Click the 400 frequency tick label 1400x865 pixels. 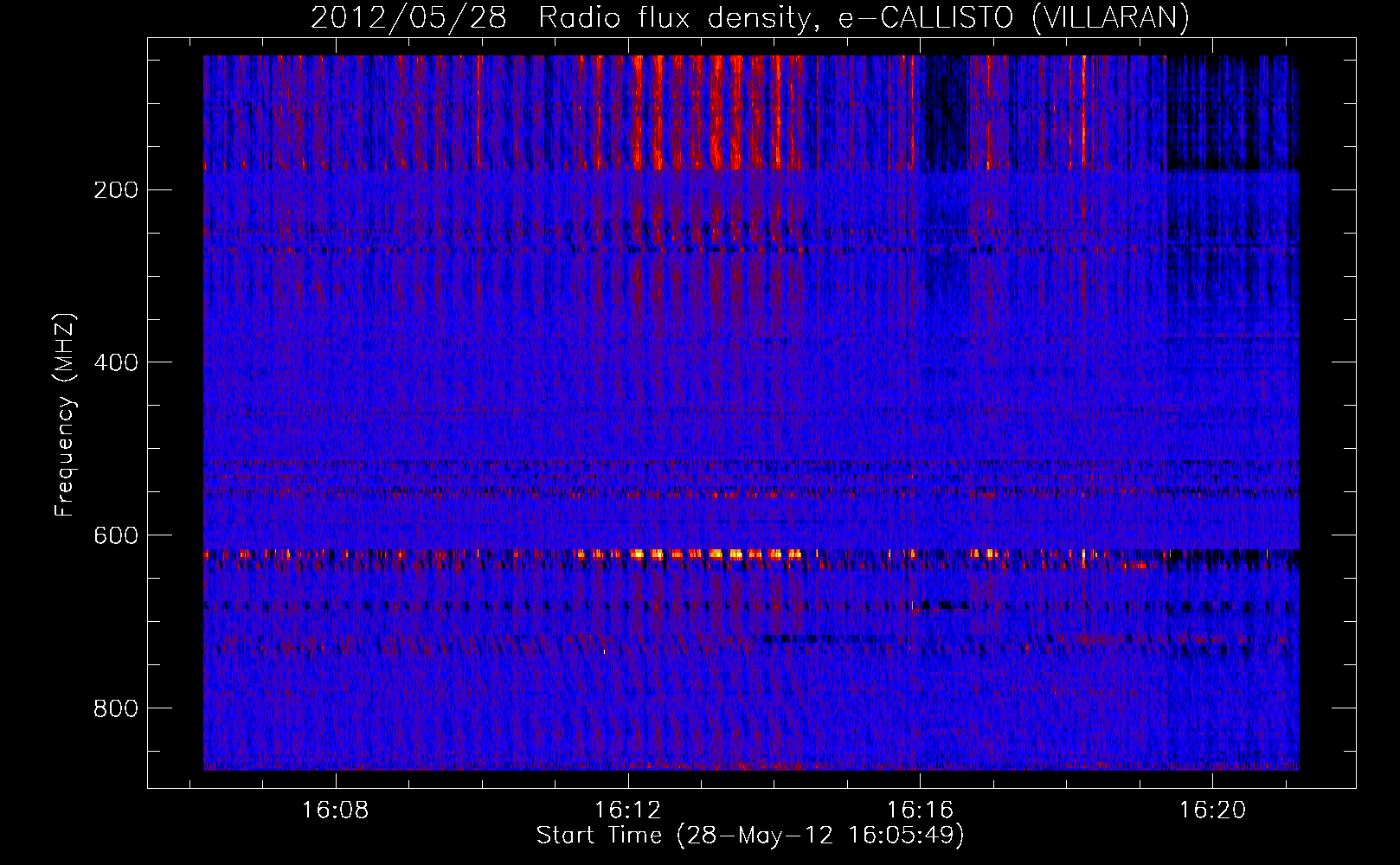(115, 362)
